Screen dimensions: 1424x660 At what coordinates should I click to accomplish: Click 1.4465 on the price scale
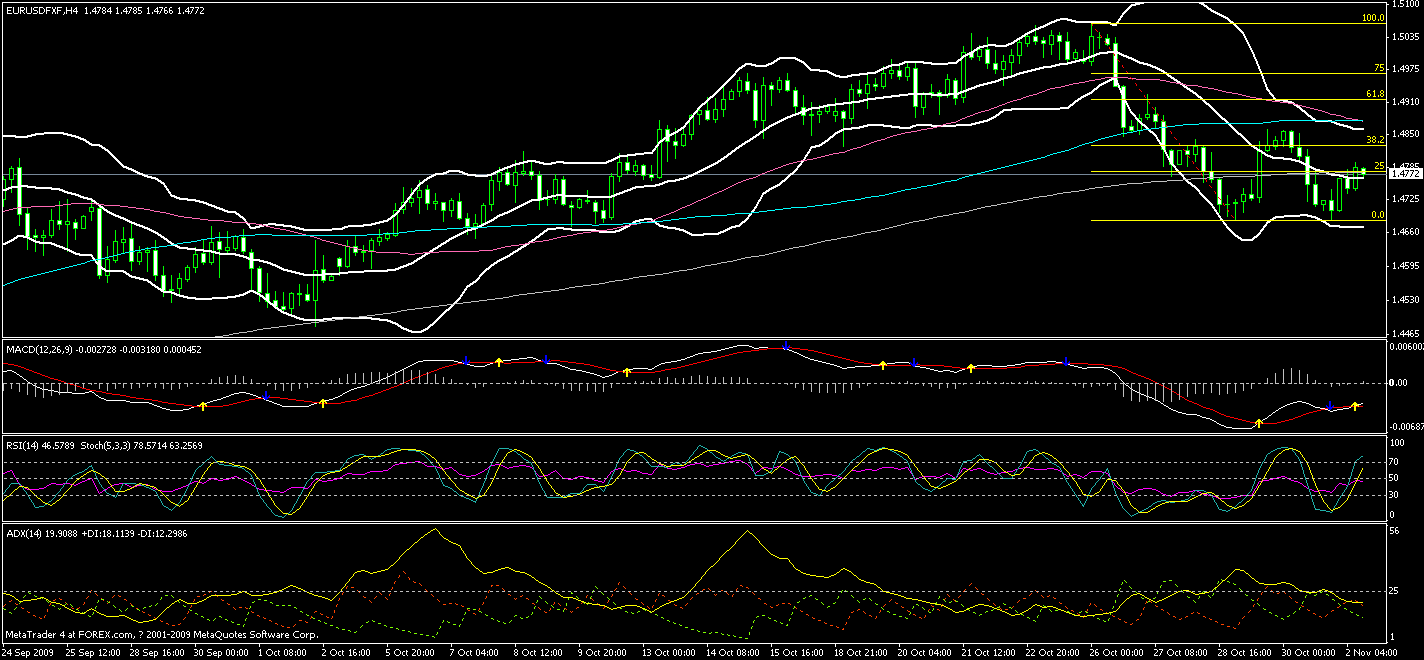pyautogui.click(x=1405, y=333)
